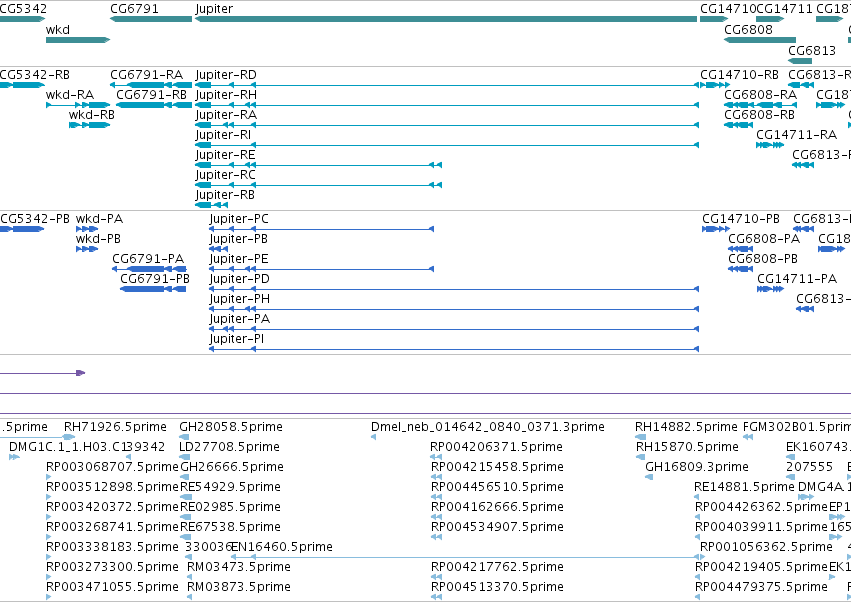Select protein Jupiter-PA
Image resolution: width=851 pixels, height=602 pixels.
point(454,329)
